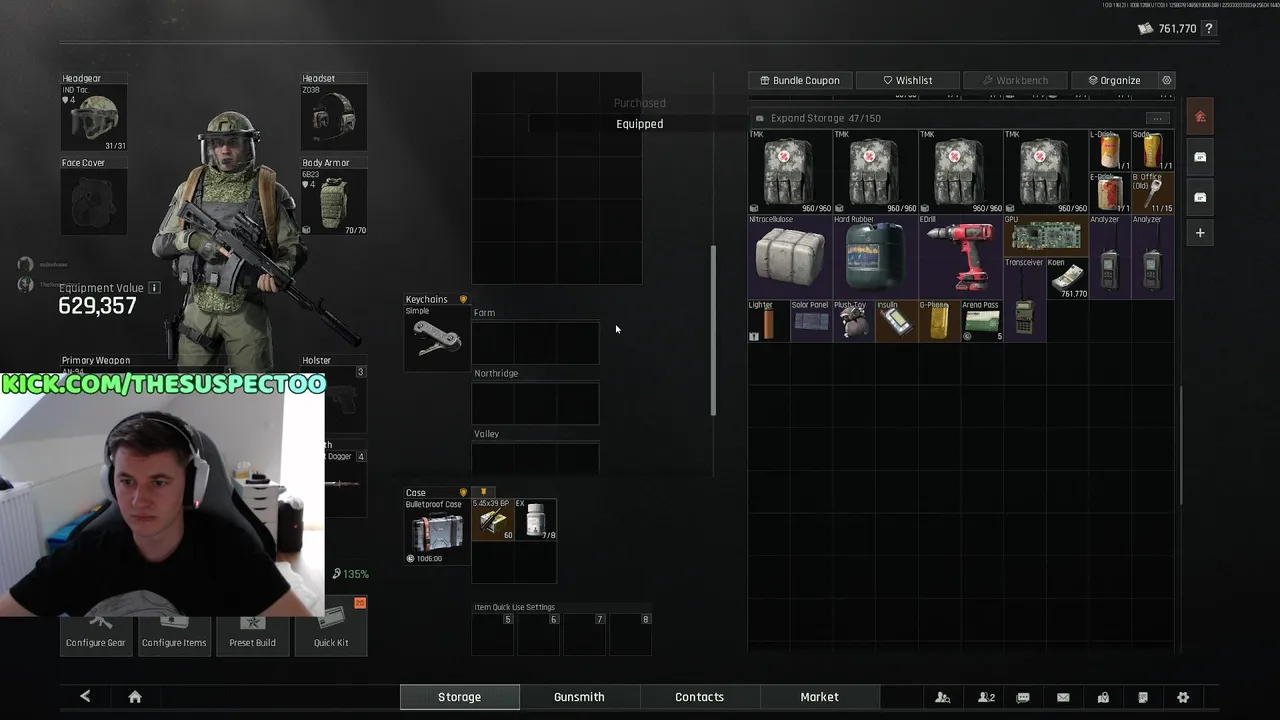Click quick use slot 8
The width and height of the screenshot is (1280, 720).
point(631,634)
